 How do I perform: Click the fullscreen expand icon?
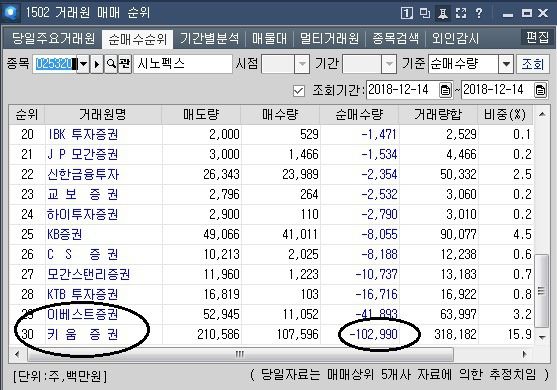click(x=461, y=13)
